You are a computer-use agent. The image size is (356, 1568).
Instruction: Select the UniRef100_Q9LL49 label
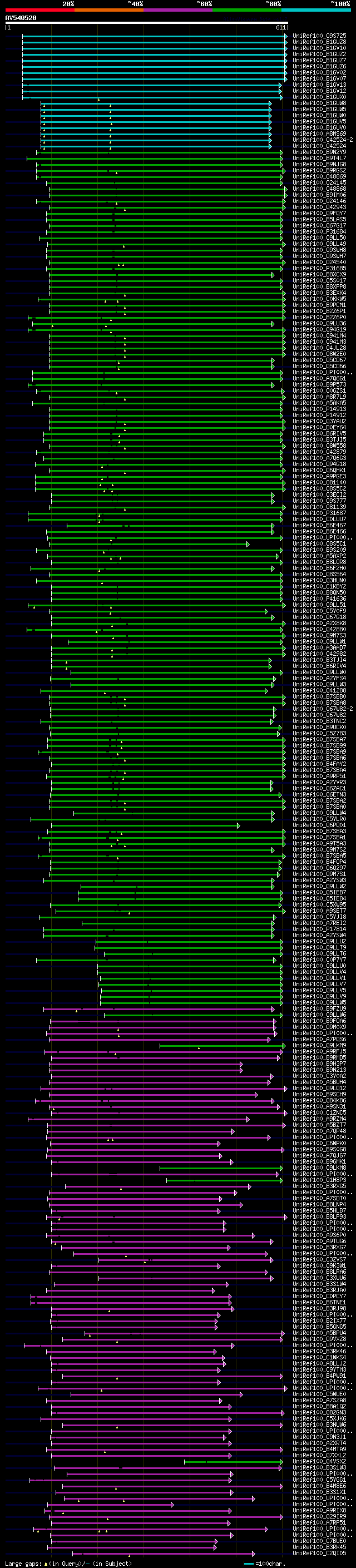point(319,244)
